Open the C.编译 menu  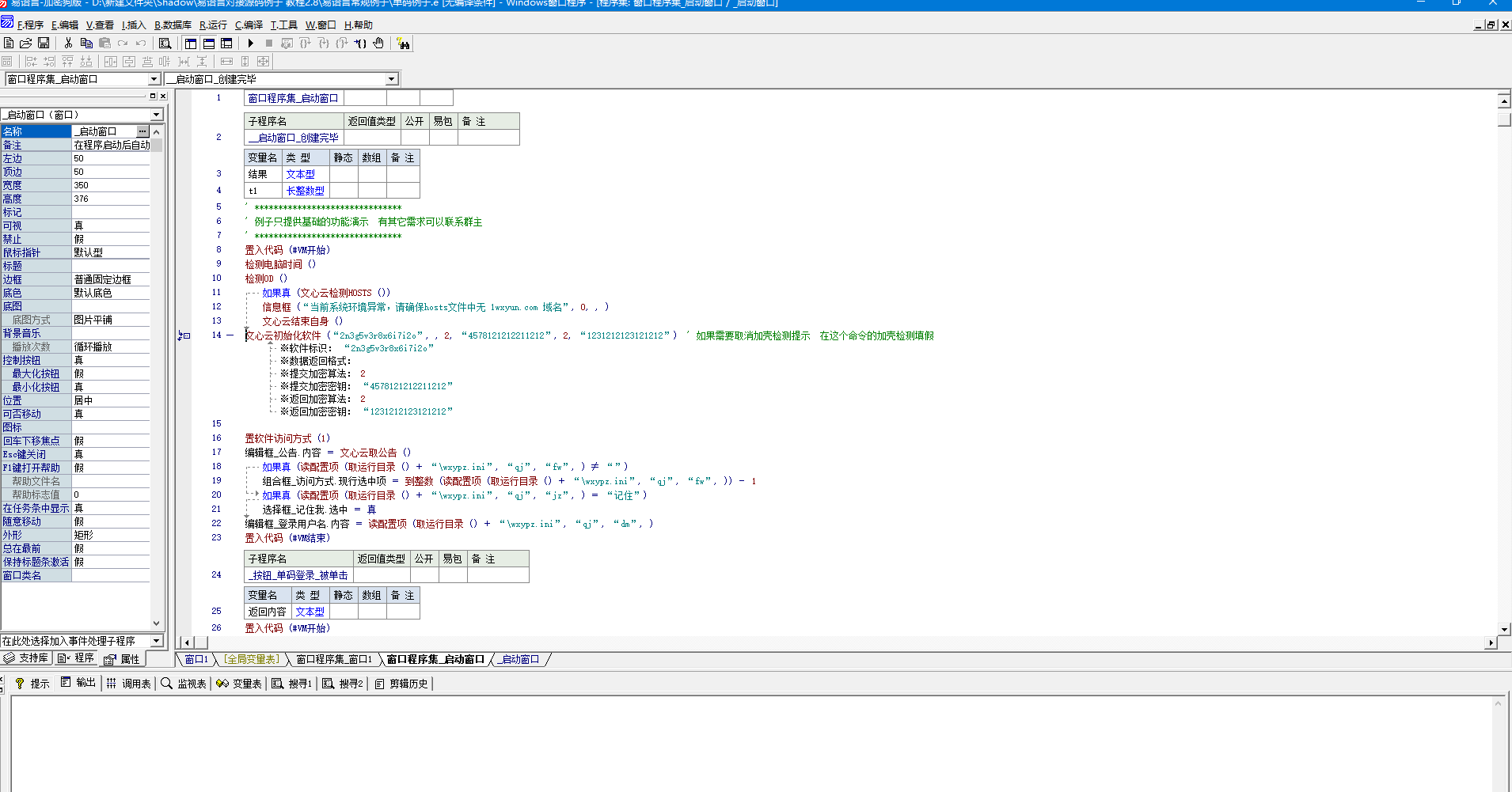[249, 25]
